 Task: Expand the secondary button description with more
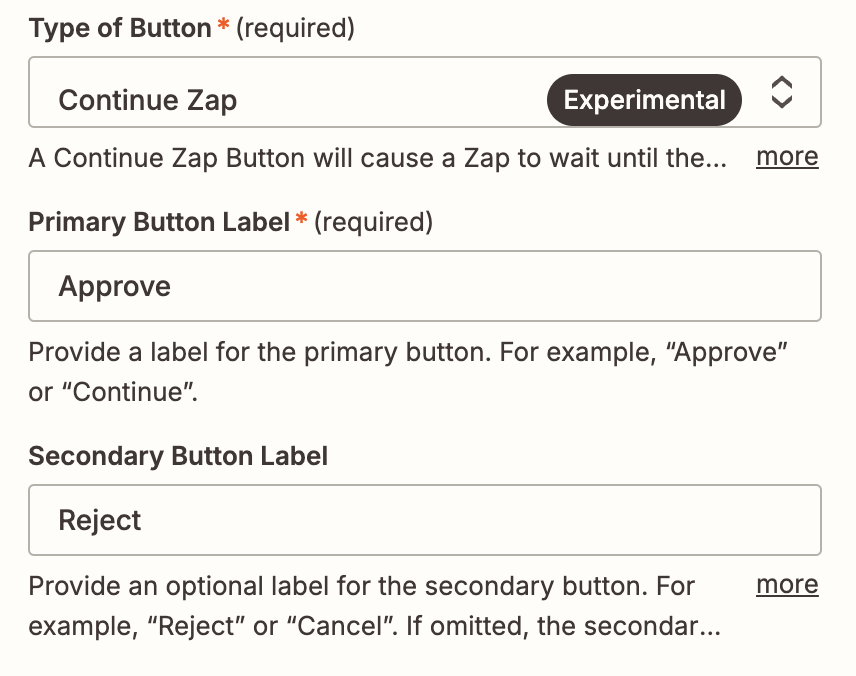tap(787, 585)
